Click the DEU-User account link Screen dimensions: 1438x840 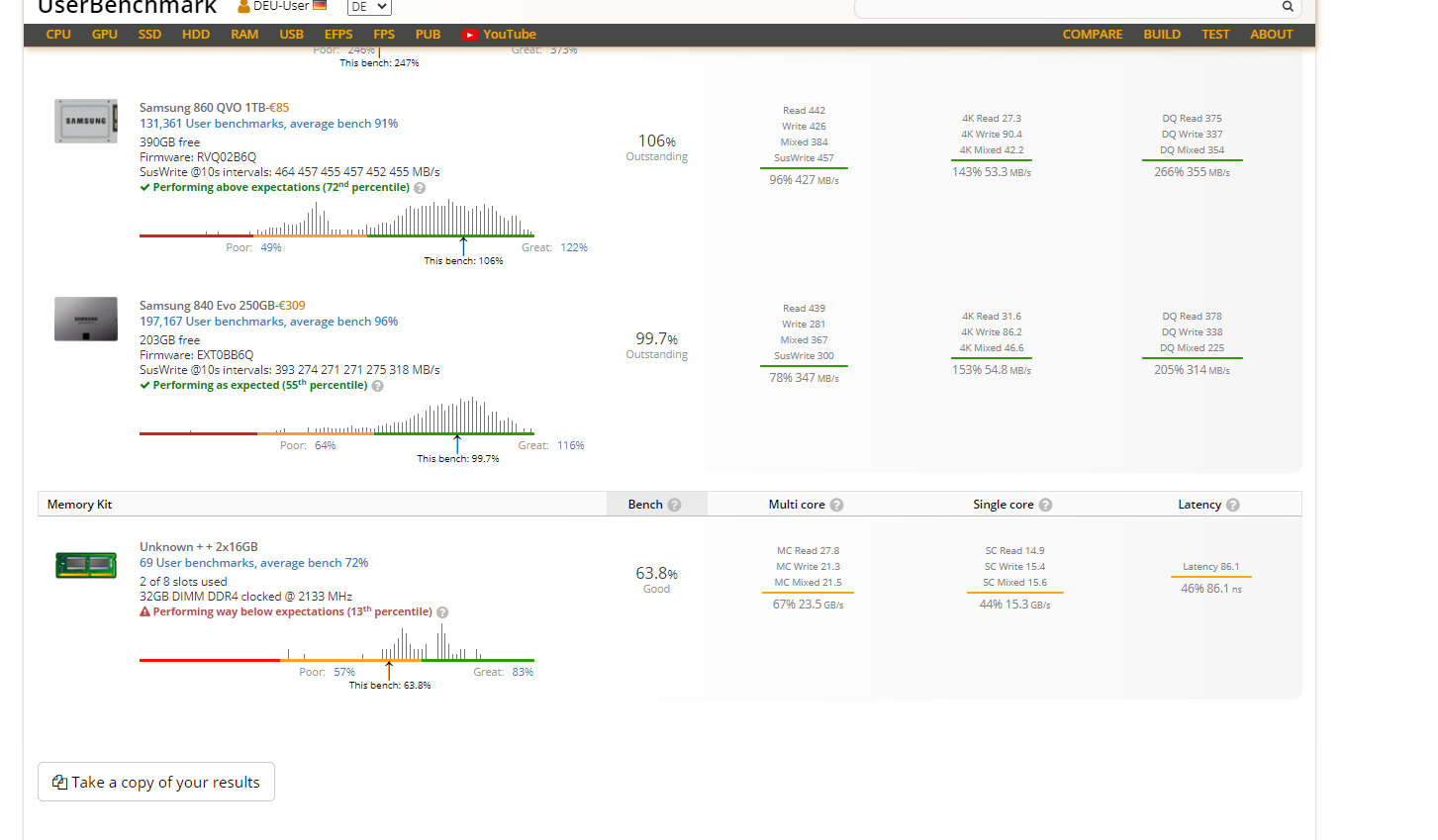(x=281, y=6)
